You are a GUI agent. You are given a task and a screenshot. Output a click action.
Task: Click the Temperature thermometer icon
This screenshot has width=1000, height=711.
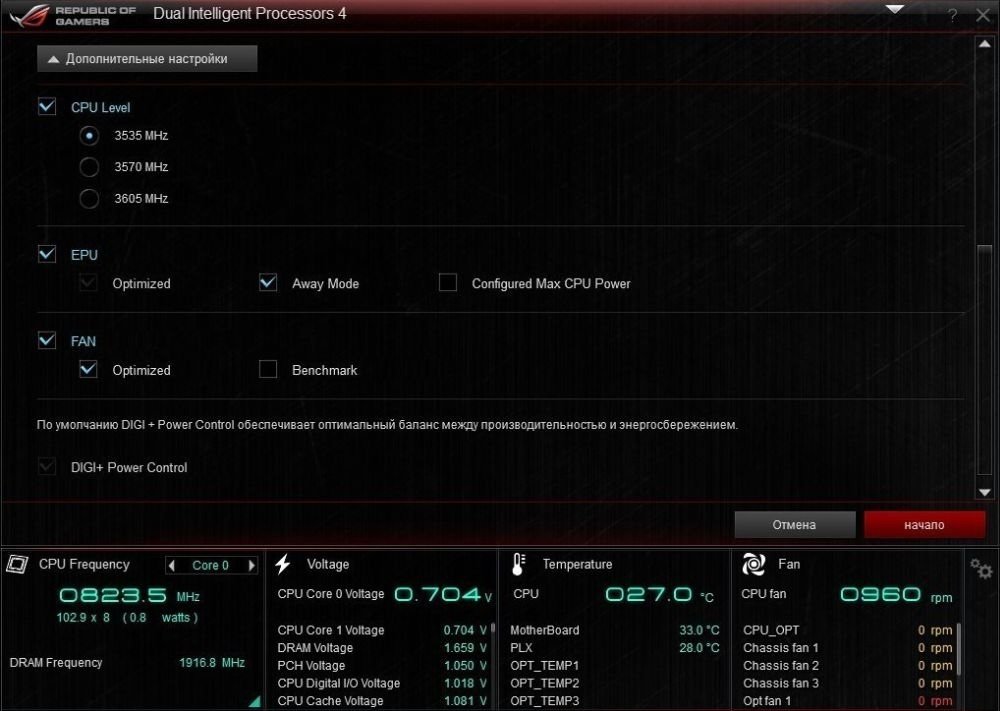(x=518, y=564)
